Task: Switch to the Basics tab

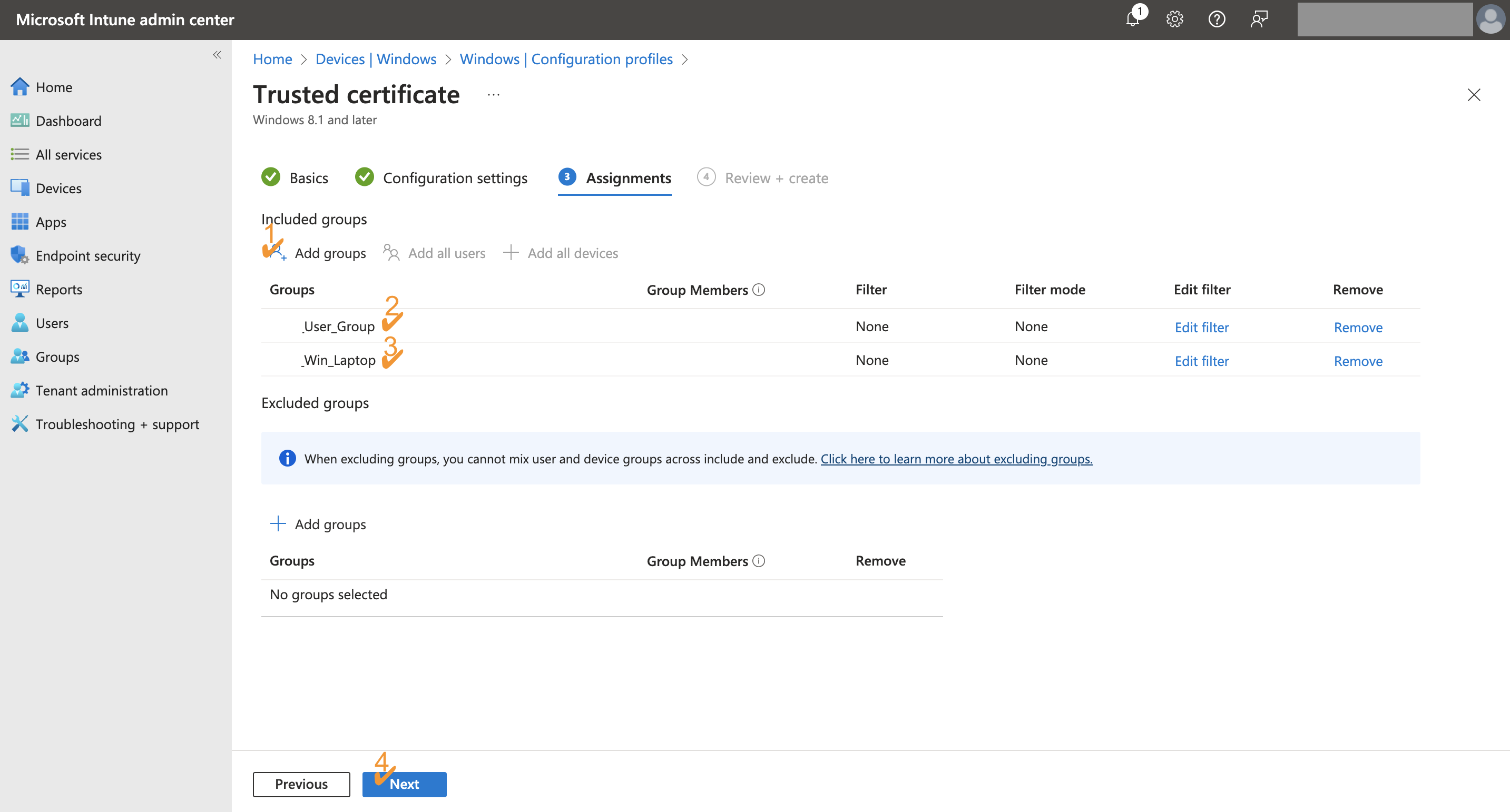Action: [308, 178]
